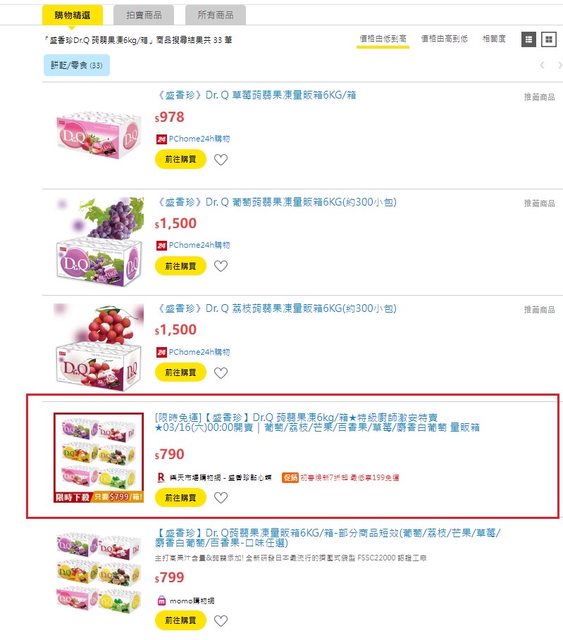Go to next category with right chevron

[560, 65]
